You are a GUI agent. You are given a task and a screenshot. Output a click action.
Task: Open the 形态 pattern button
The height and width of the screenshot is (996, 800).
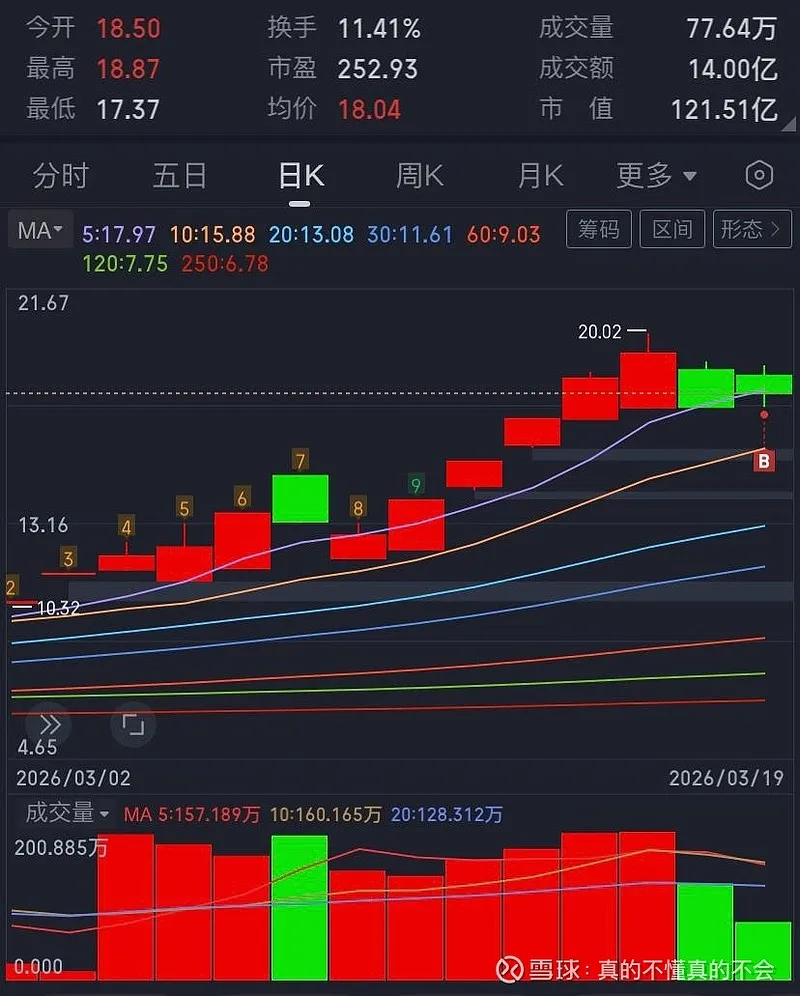[x=751, y=230]
